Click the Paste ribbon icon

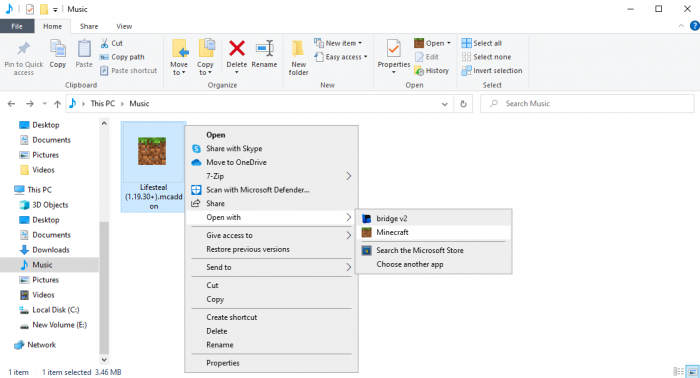83,48
